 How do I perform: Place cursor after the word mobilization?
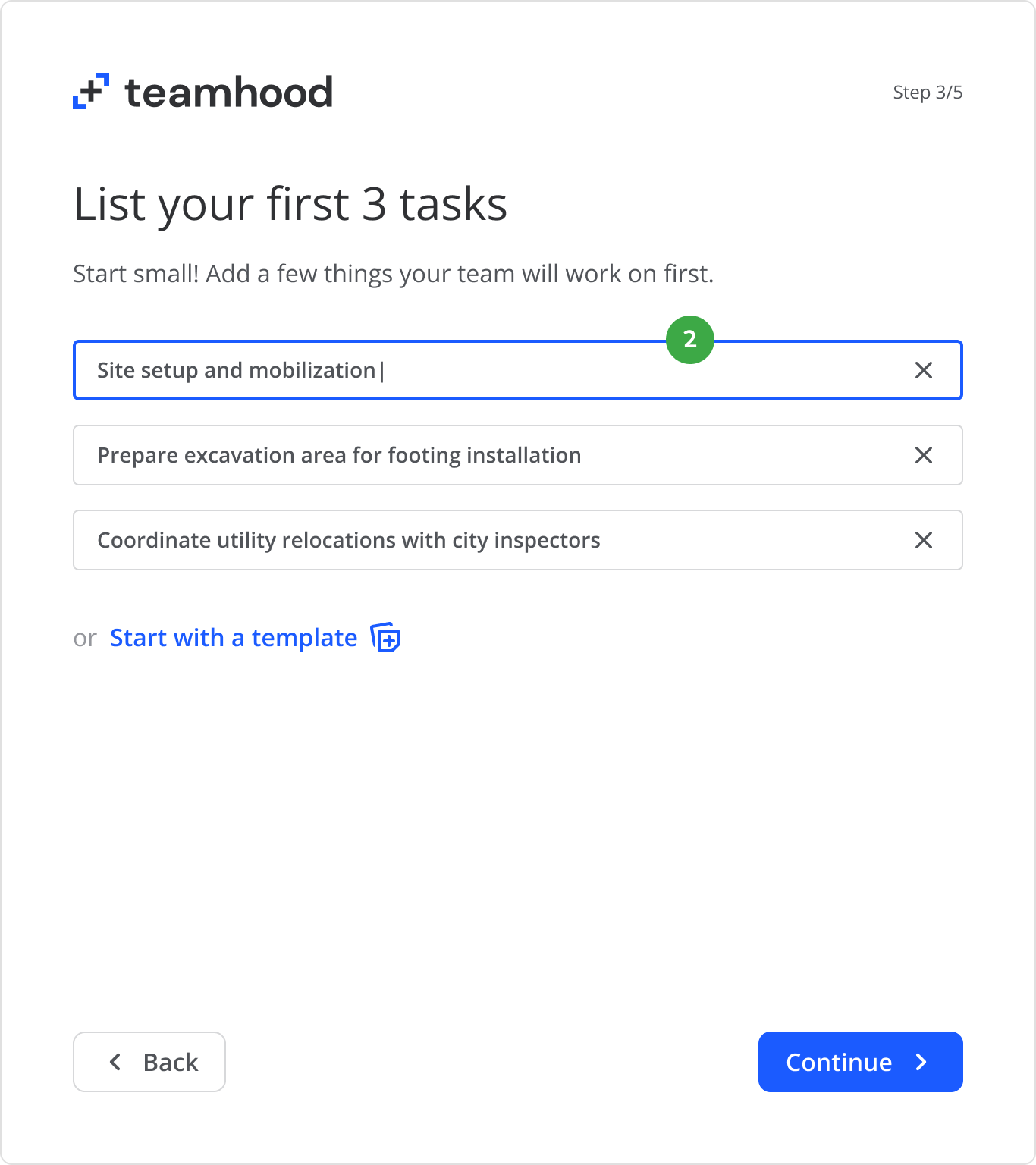(378, 370)
